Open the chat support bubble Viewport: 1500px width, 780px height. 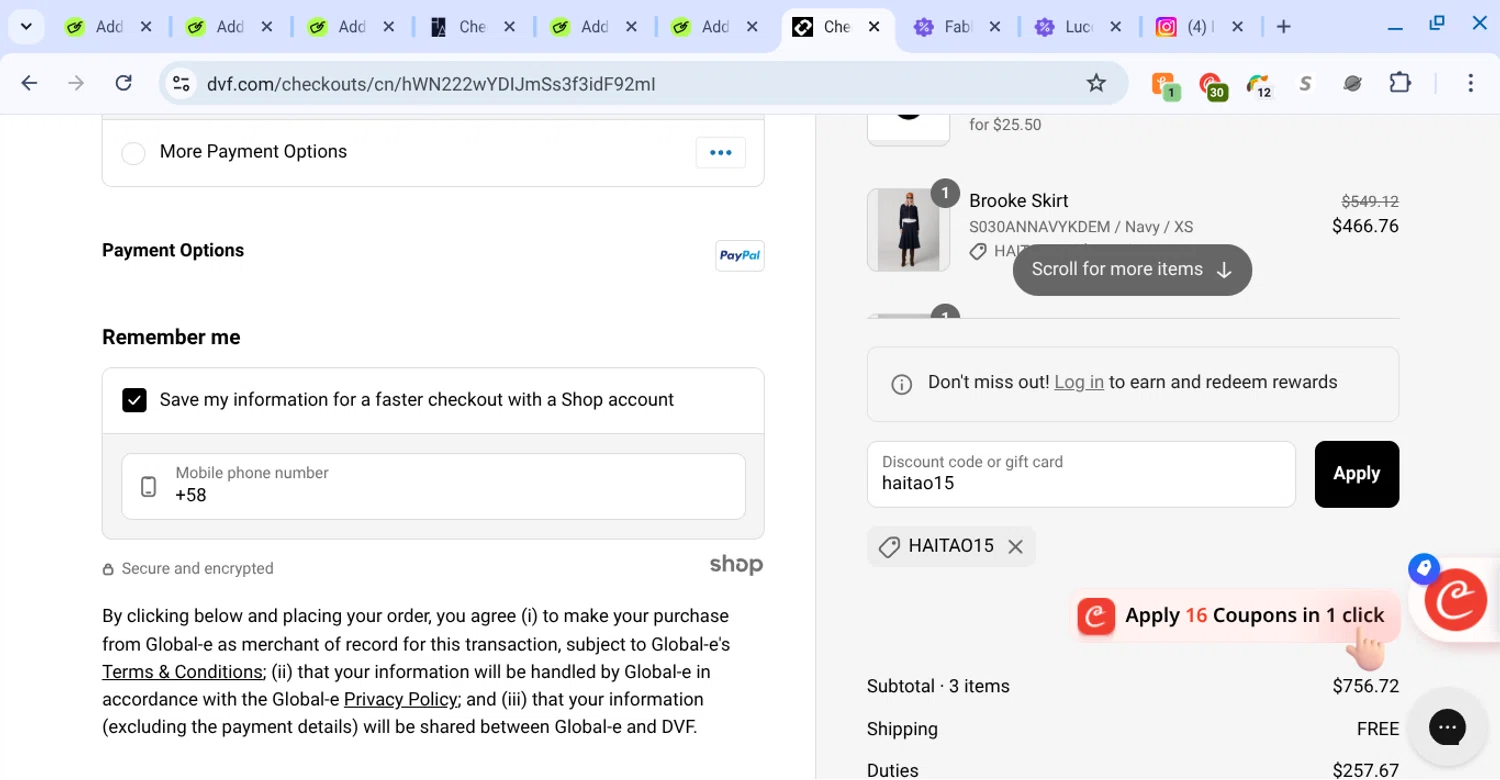1446,727
